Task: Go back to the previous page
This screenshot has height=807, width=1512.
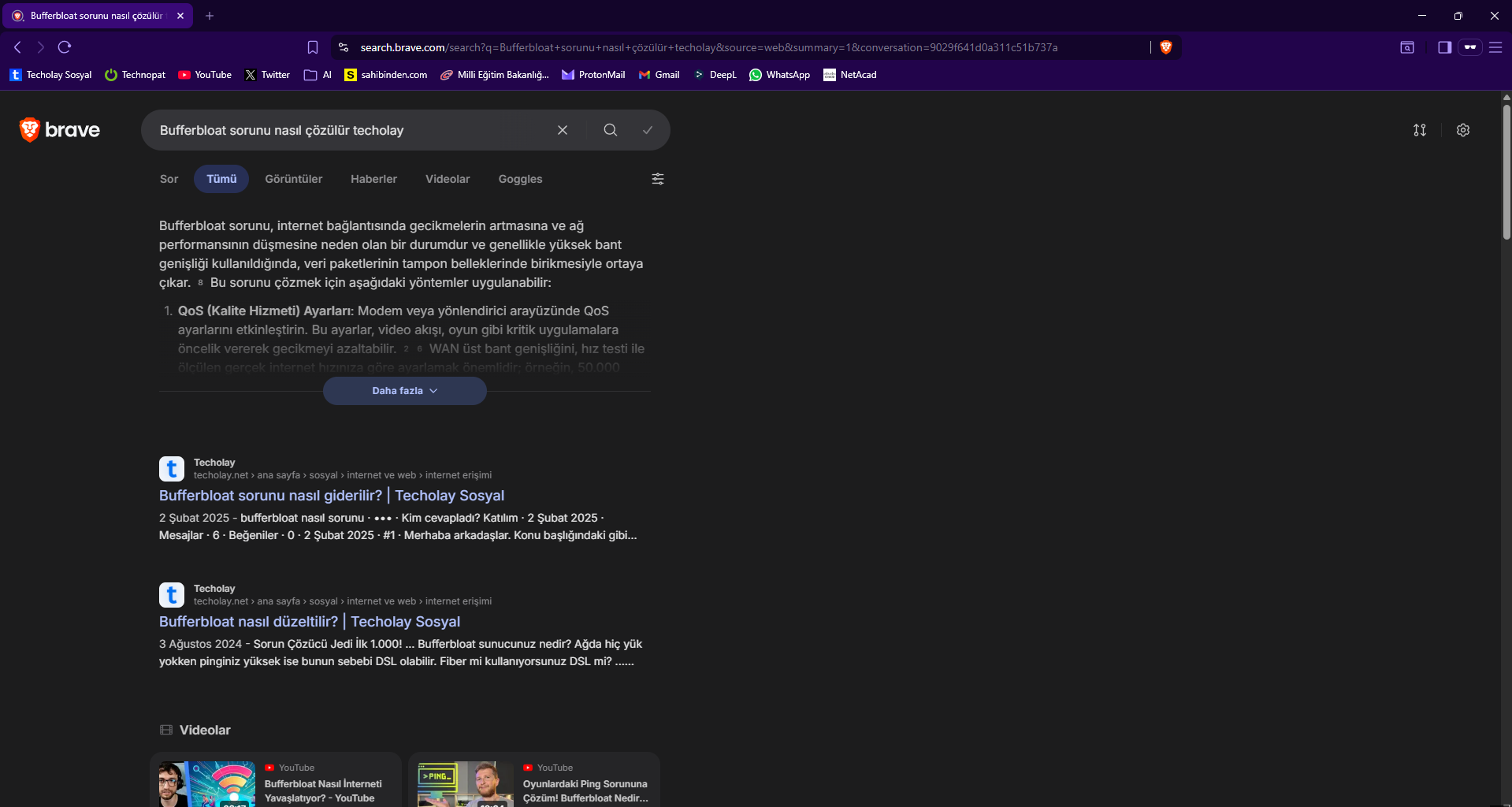Action: coord(17,47)
